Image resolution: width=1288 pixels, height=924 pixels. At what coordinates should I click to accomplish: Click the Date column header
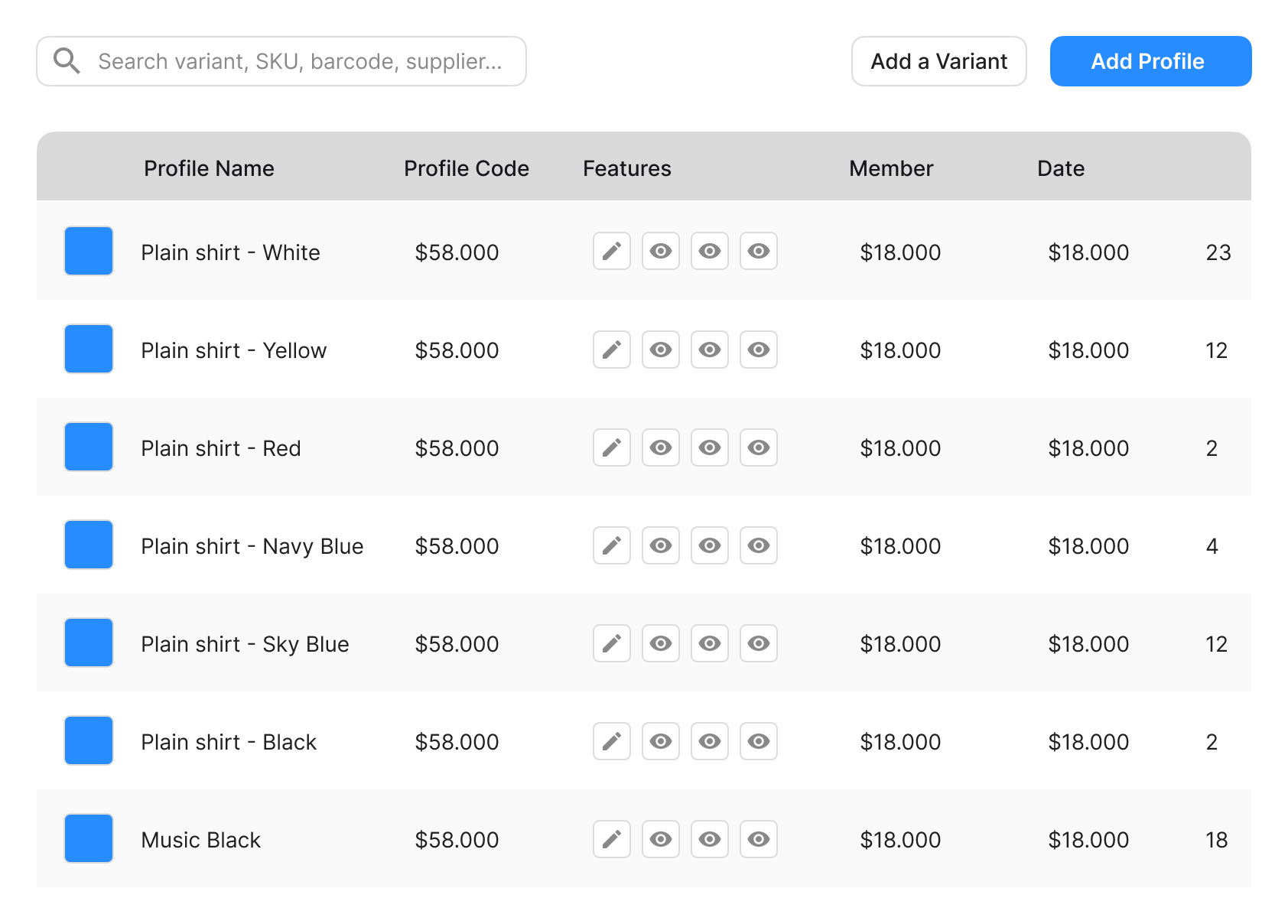pos(1060,168)
